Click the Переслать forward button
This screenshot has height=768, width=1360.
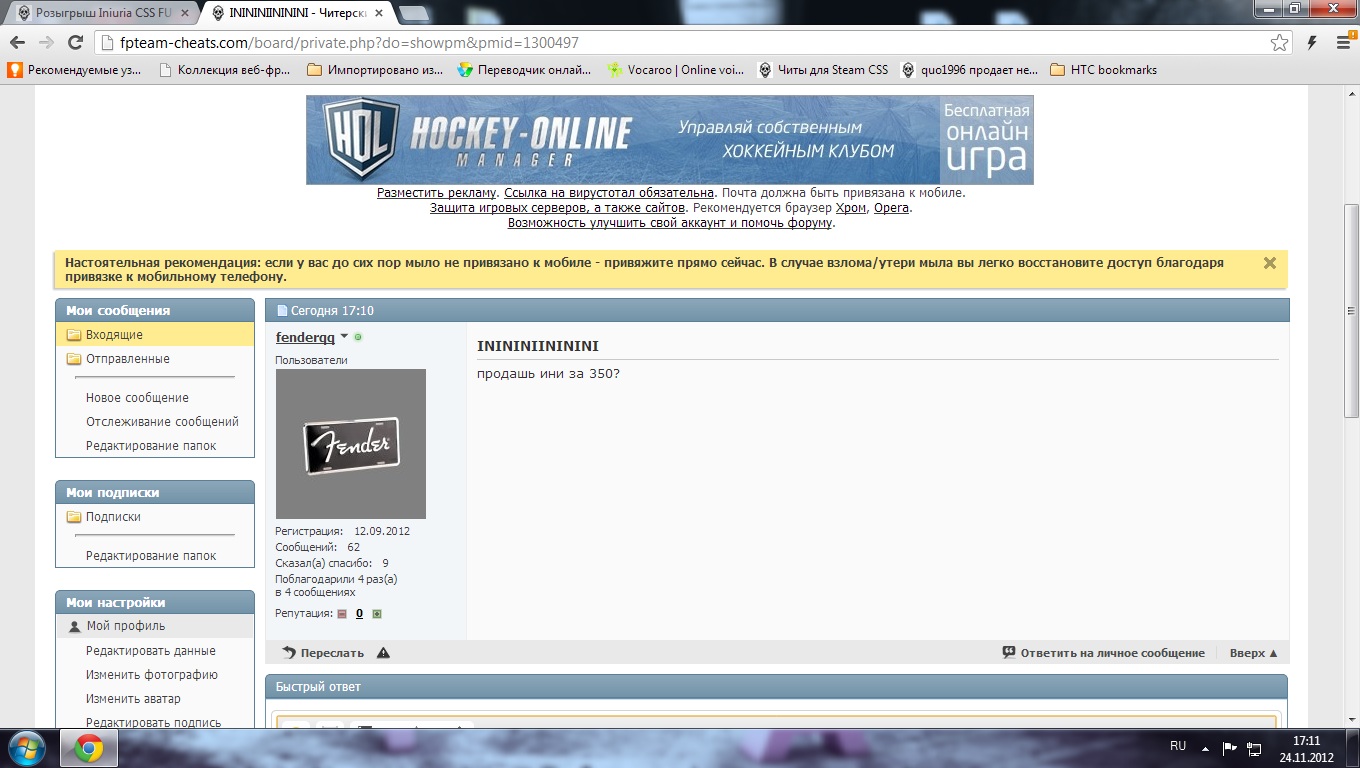click(324, 653)
